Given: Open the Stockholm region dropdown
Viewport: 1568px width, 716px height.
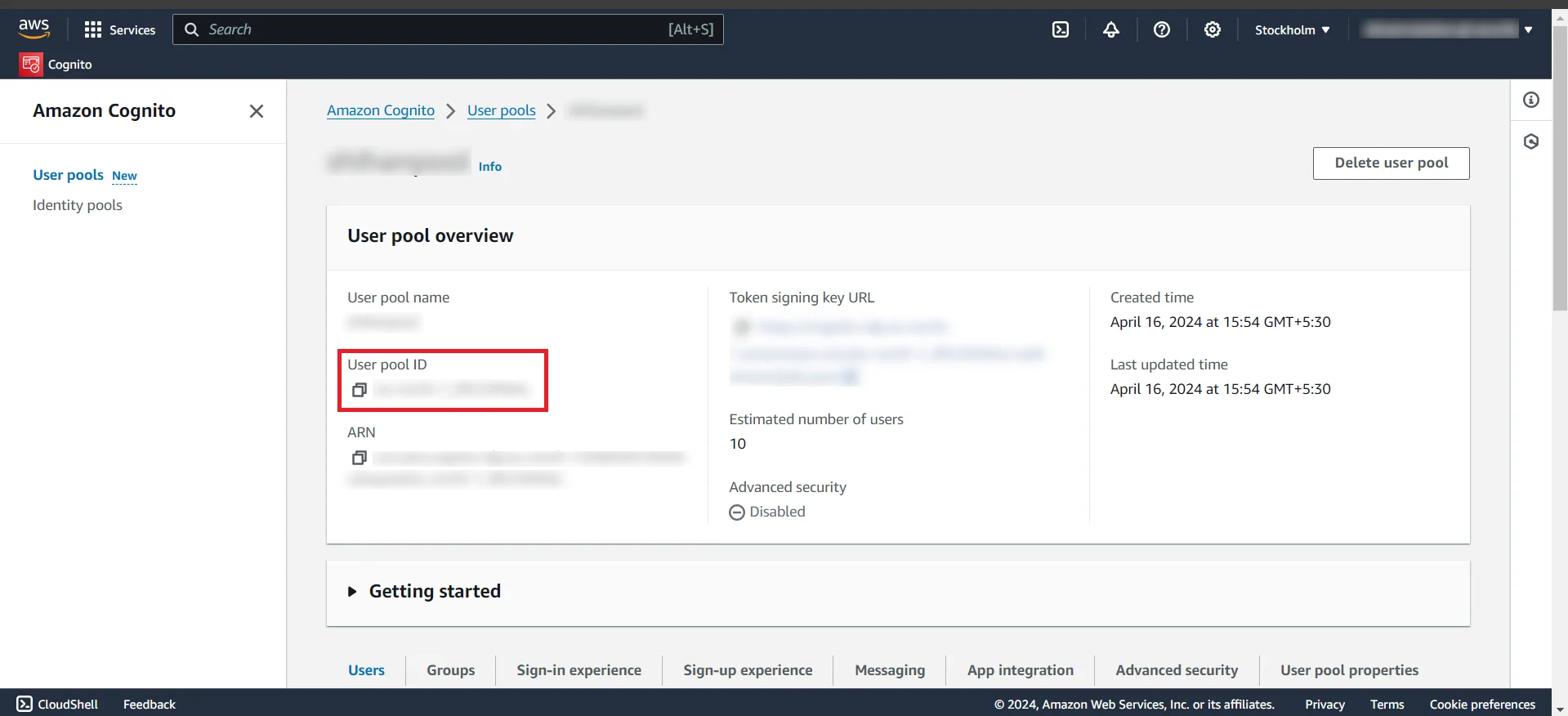Looking at the screenshot, I should click(x=1292, y=29).
